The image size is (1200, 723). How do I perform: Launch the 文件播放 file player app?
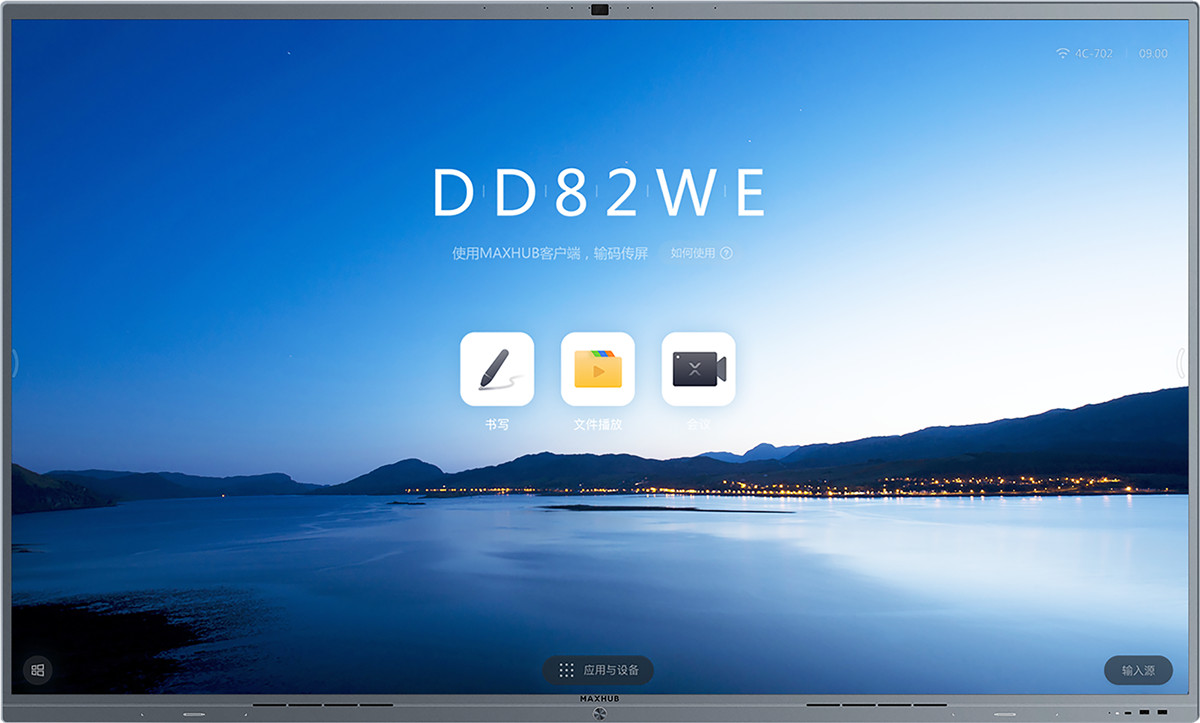click(598, 369)
